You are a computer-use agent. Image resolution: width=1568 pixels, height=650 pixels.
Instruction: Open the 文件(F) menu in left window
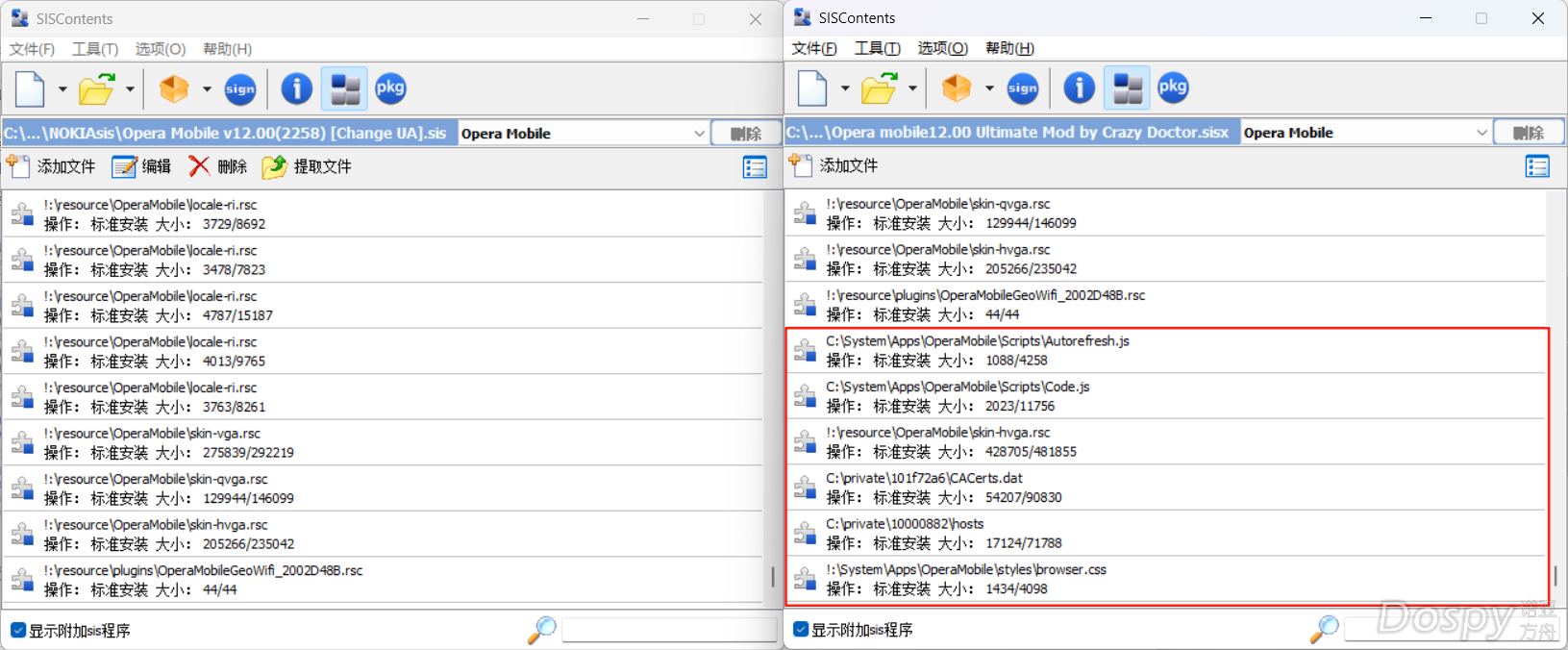coord(32,49)
